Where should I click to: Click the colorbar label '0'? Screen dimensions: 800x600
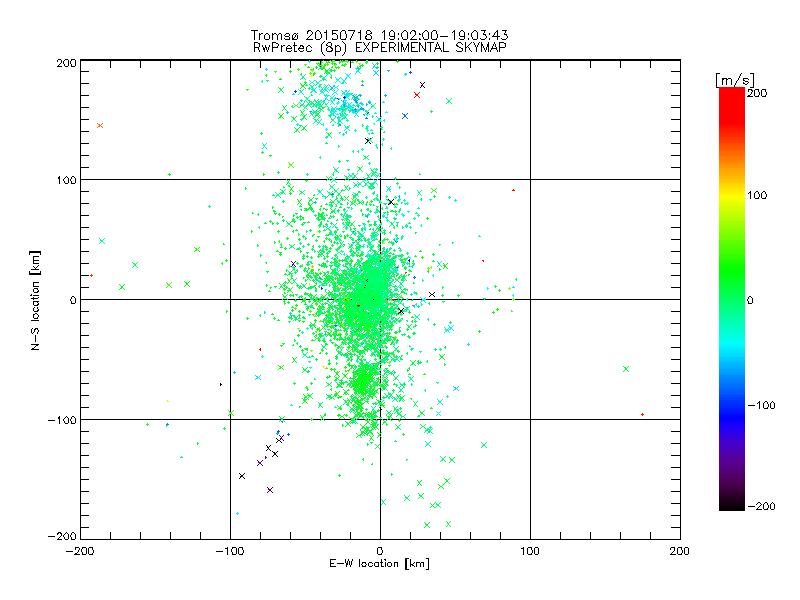tap(750, 300)
